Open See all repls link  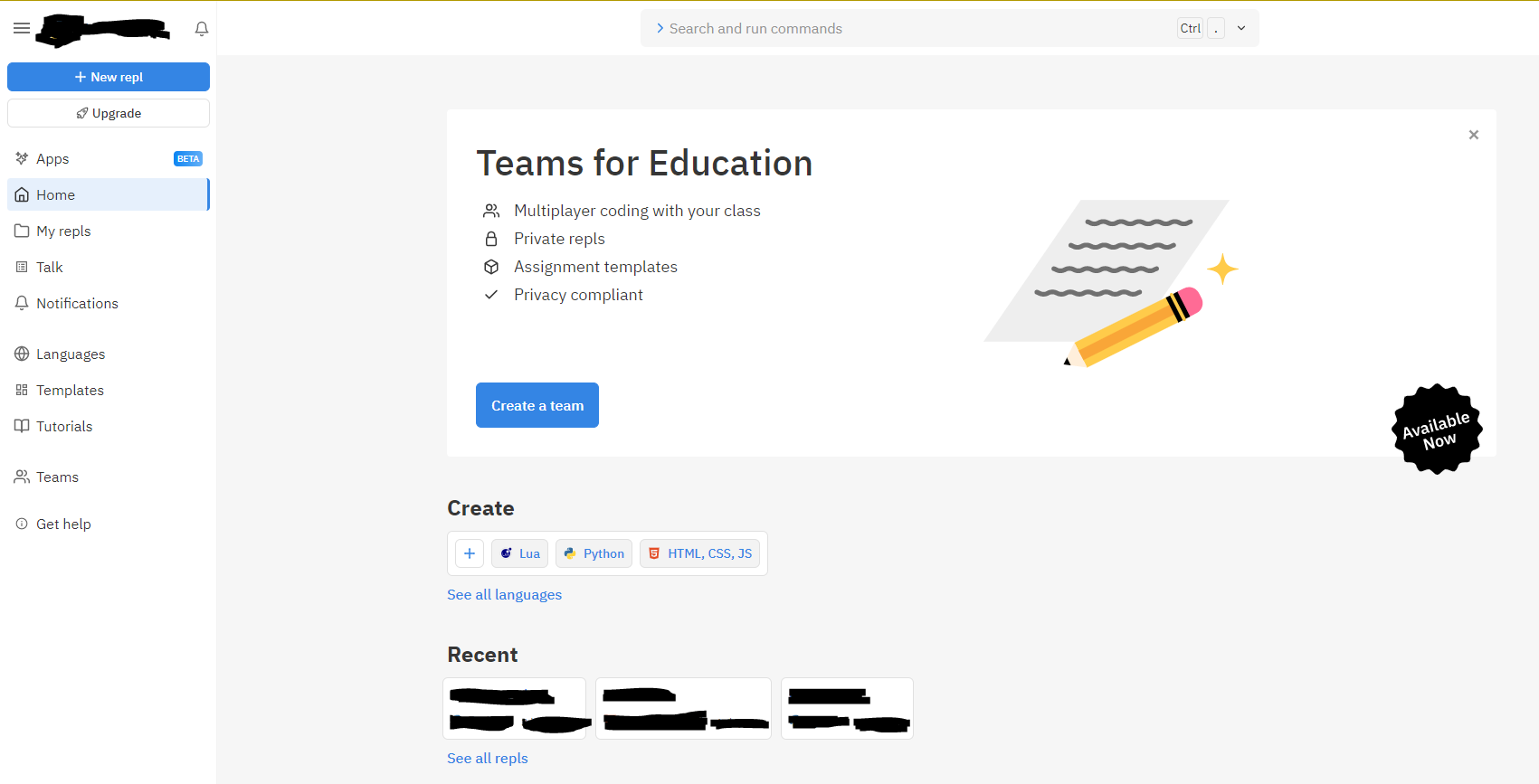(487, 758)
